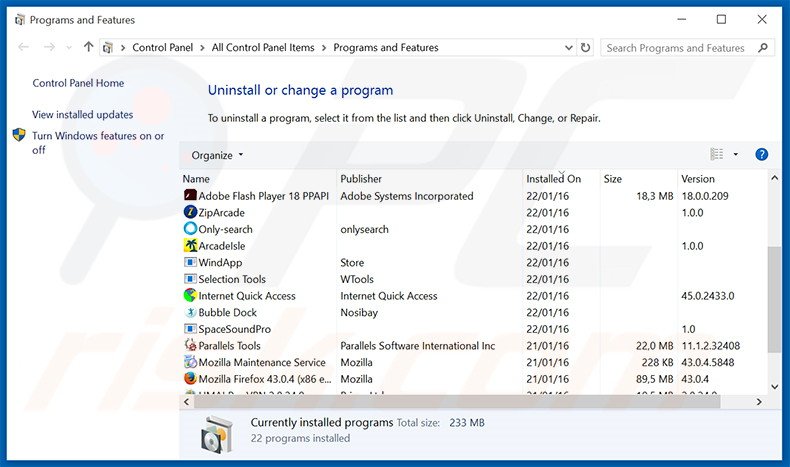Click the horizontal scrollbar thumb

457,402
